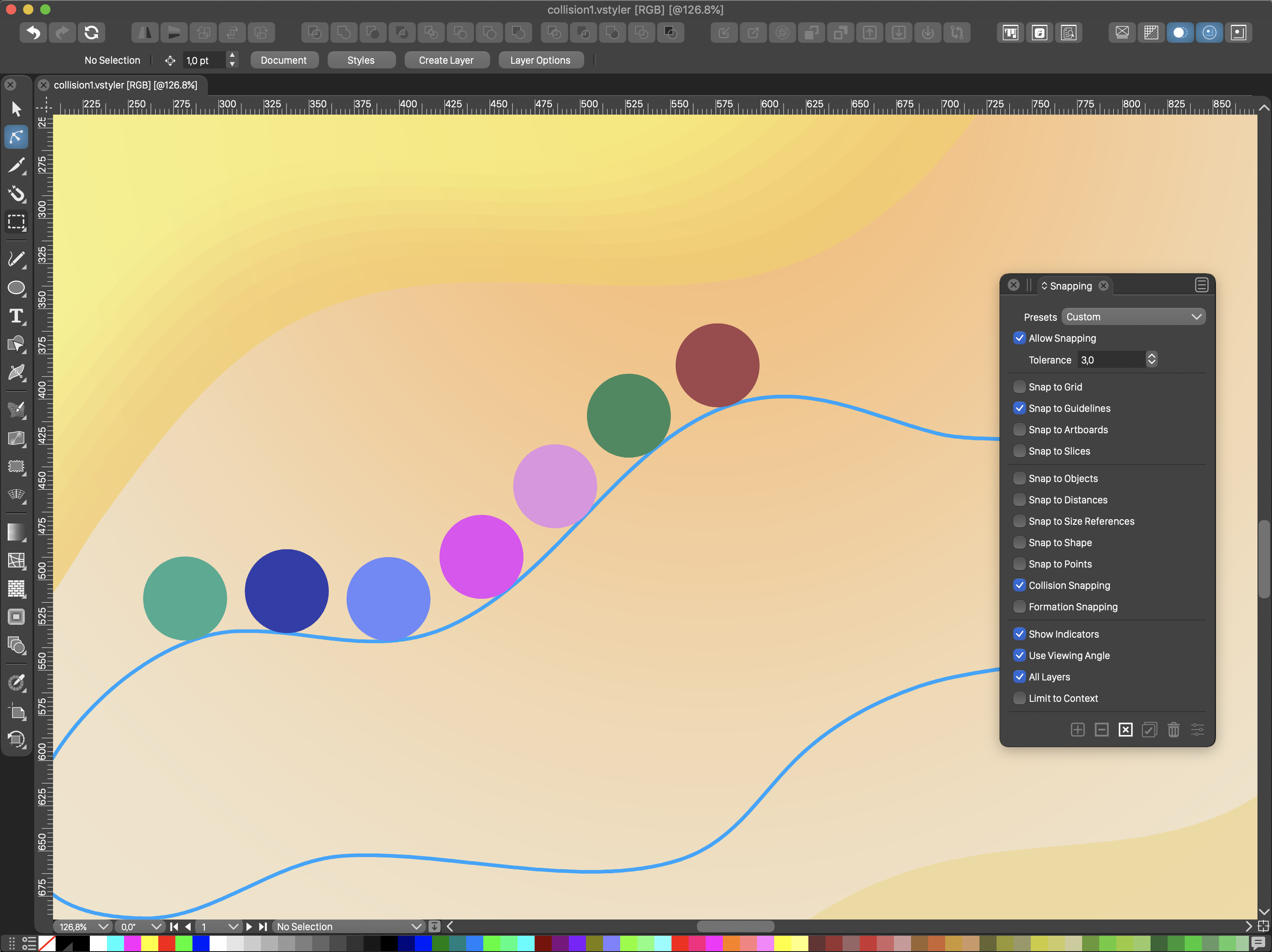Viewport: 1272px width, 952px height.
Task: Switch to the collision1.vstyler document tab
Action: click(x=125, y=85)
